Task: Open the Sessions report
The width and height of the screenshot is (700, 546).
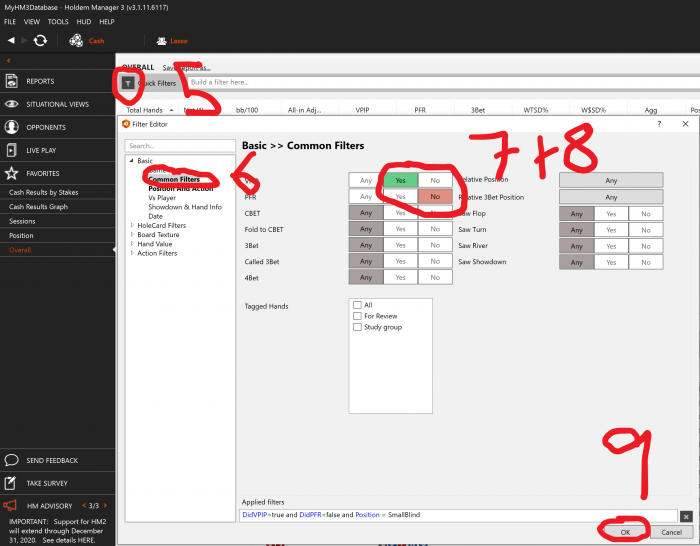Action: coord(22,221)
